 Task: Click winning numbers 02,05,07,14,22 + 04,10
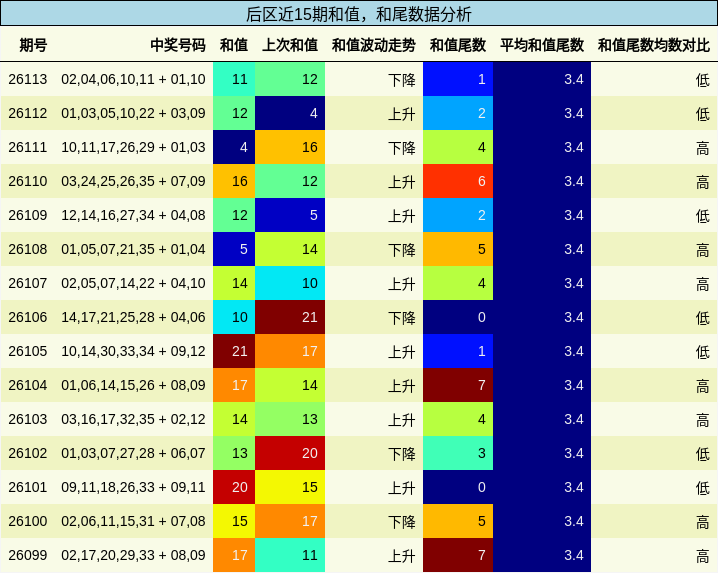click(133, 283)
